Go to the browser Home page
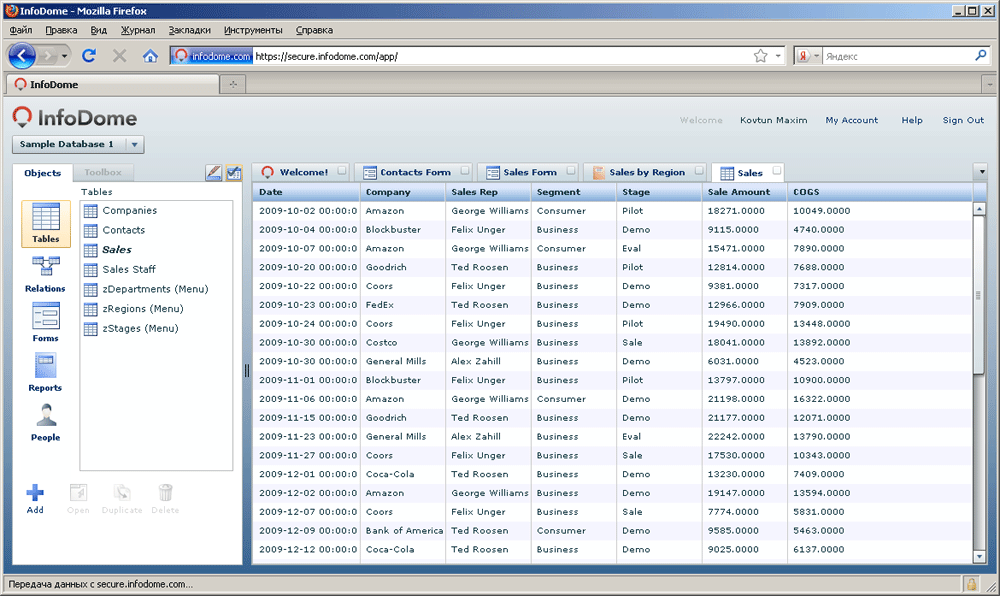 pos(150,56)
